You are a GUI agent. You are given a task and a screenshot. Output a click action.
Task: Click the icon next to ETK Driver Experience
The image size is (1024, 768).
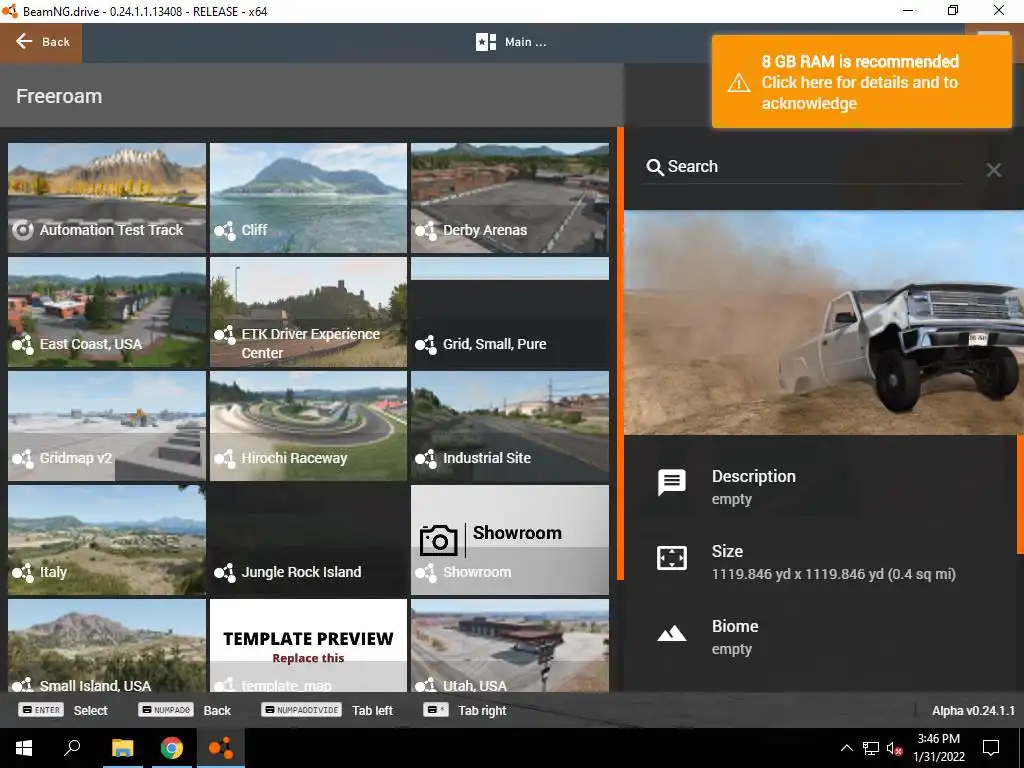225,334
